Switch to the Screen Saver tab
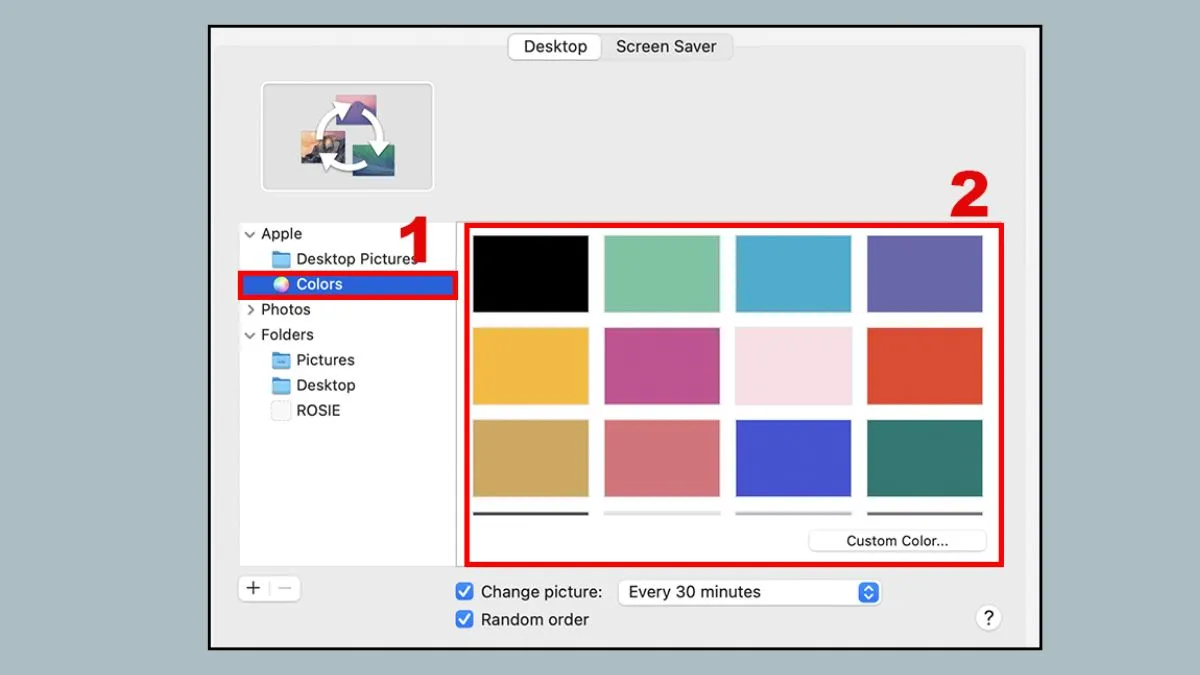 point(666,47)
